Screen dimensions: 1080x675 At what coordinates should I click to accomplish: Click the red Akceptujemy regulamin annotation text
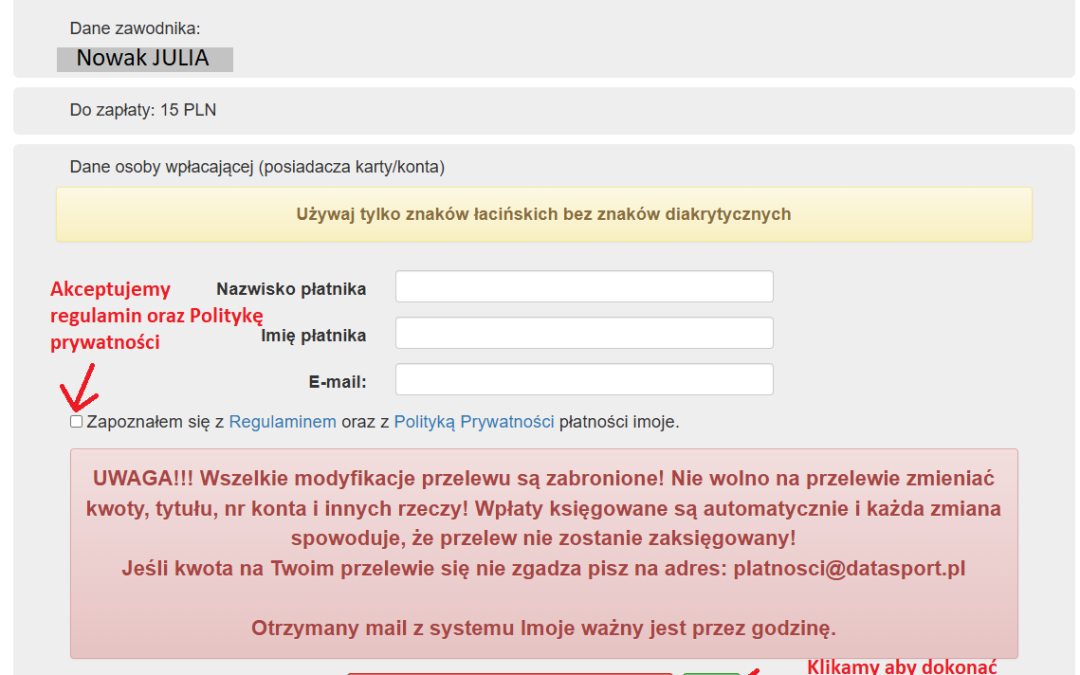(156, 315)
